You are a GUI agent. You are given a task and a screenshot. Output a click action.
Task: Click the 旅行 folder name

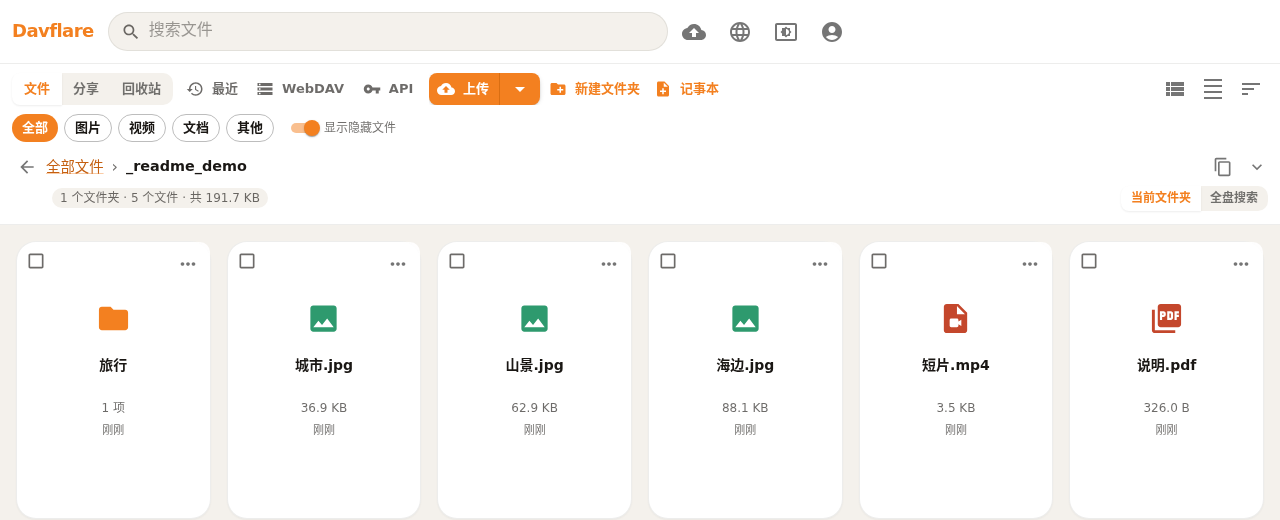113,365
